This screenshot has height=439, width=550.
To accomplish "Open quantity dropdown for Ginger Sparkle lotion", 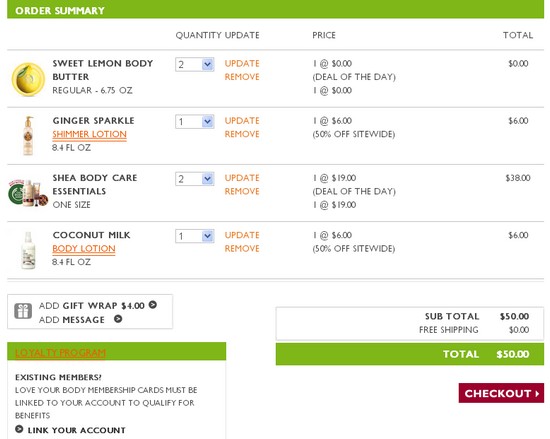I will tap(195, 122).
